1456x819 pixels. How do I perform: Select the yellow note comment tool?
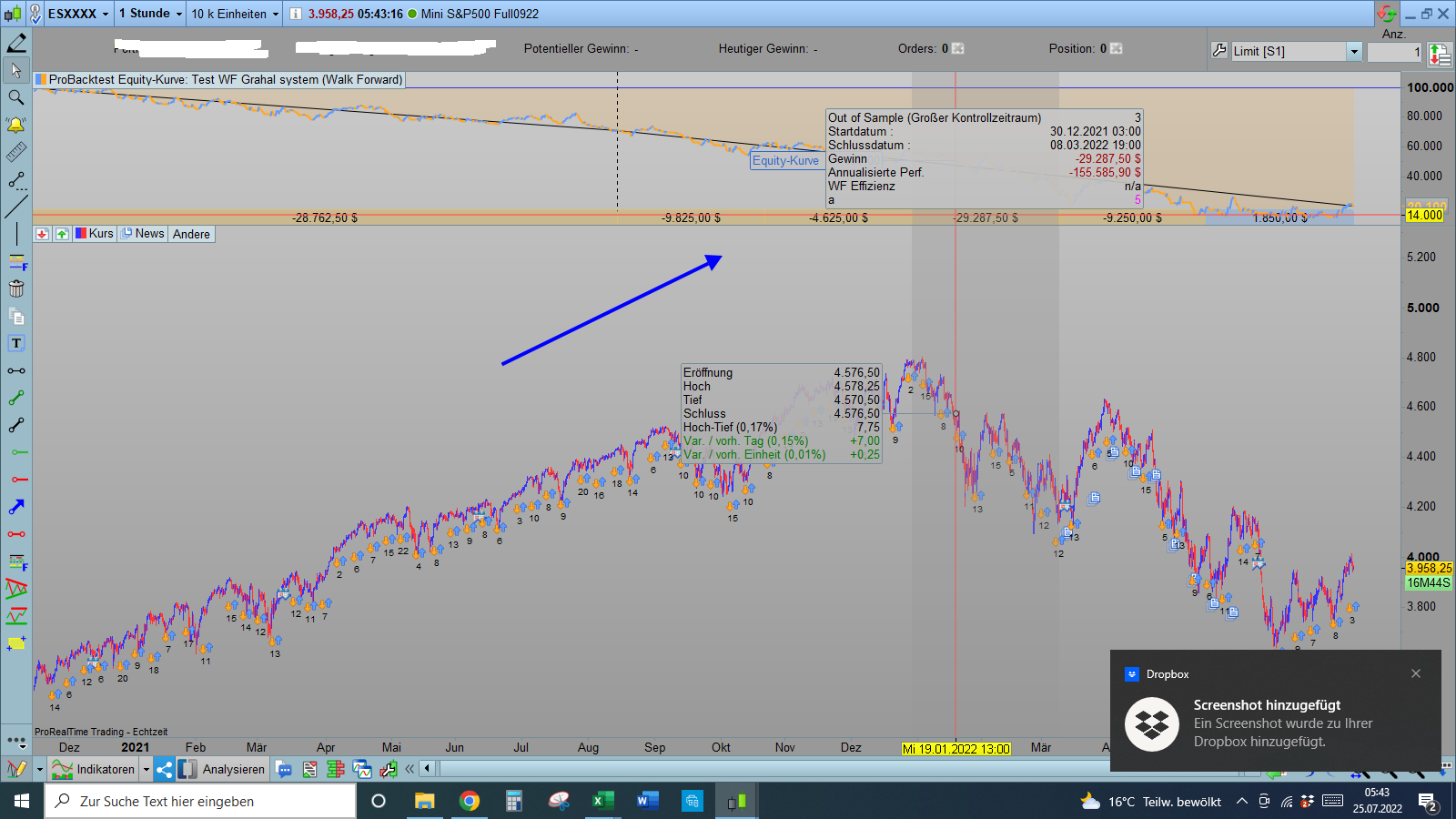(16, 643)
